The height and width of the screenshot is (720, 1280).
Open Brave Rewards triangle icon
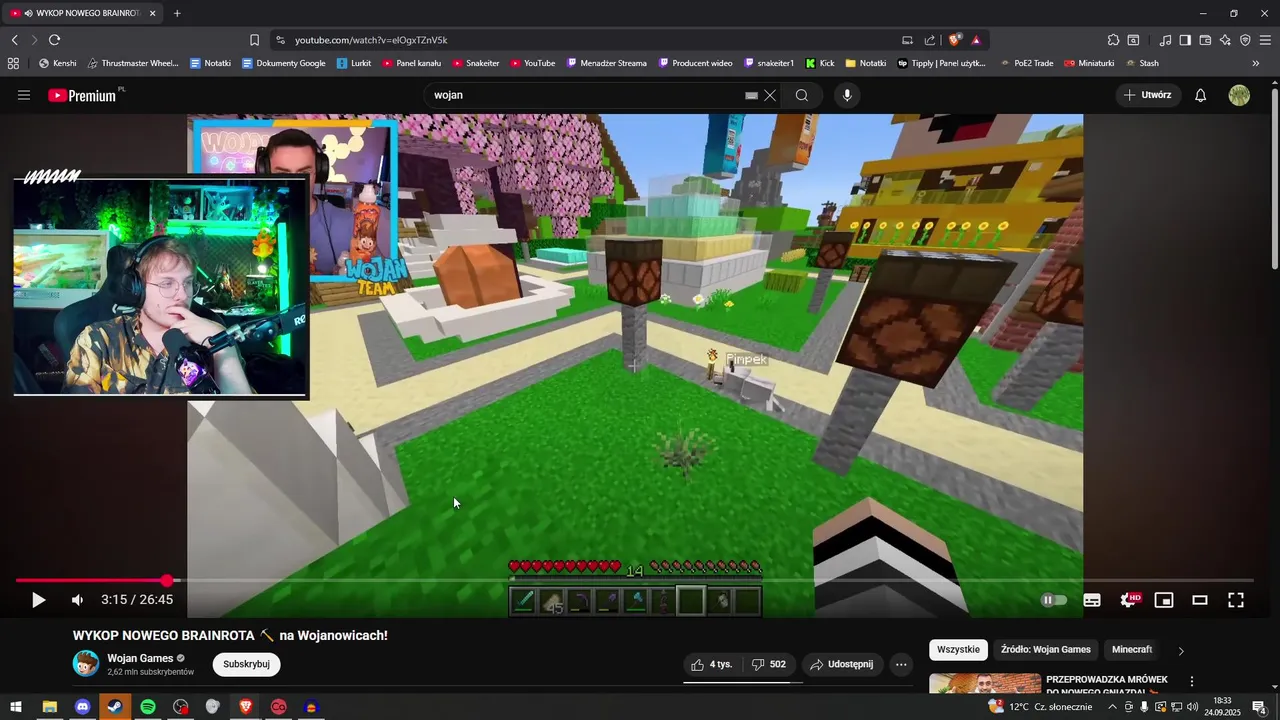[976, 40]
